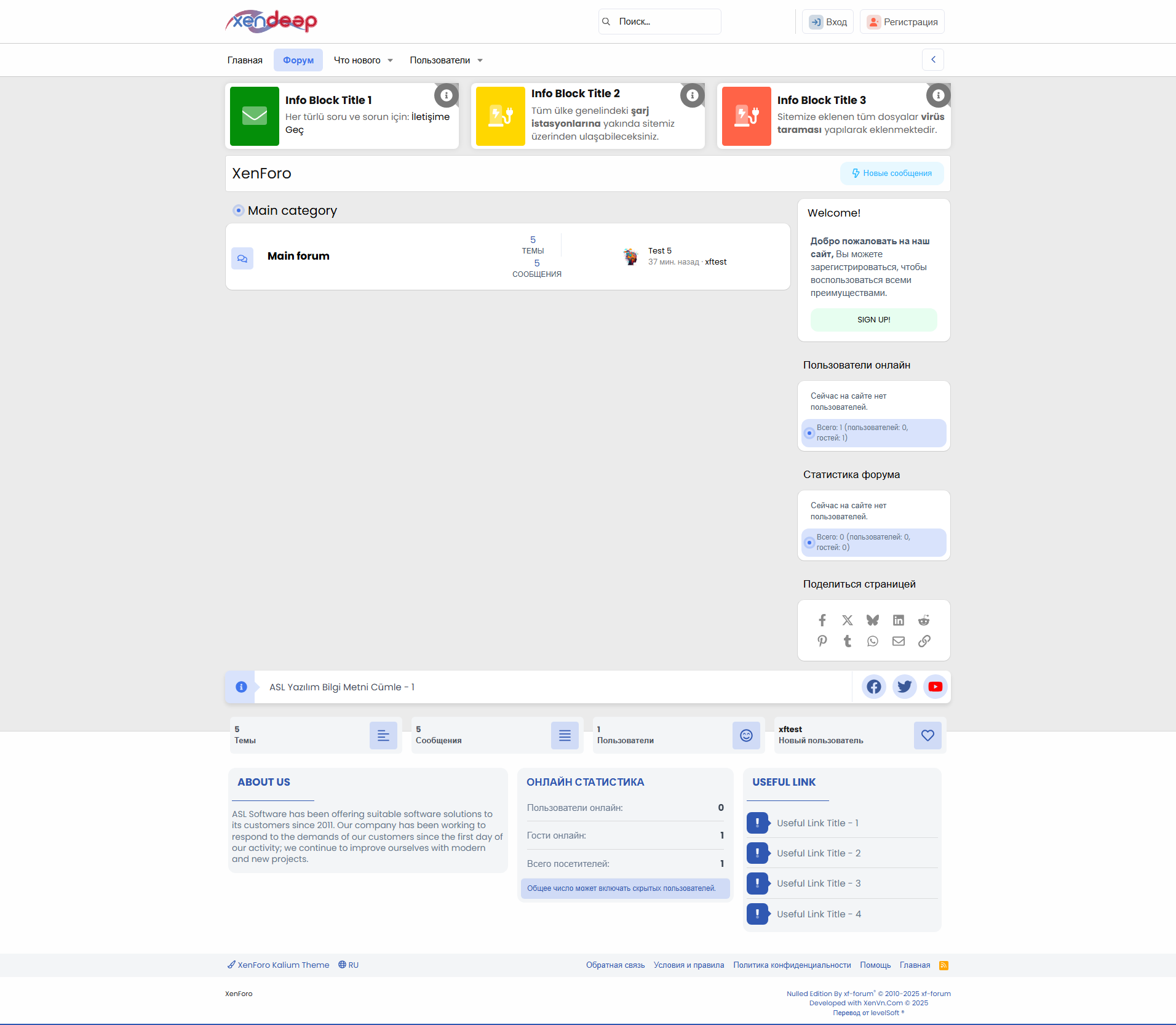Copy page link using chain icon
The image size is (1176, 1025).
(x=924, y=641)
